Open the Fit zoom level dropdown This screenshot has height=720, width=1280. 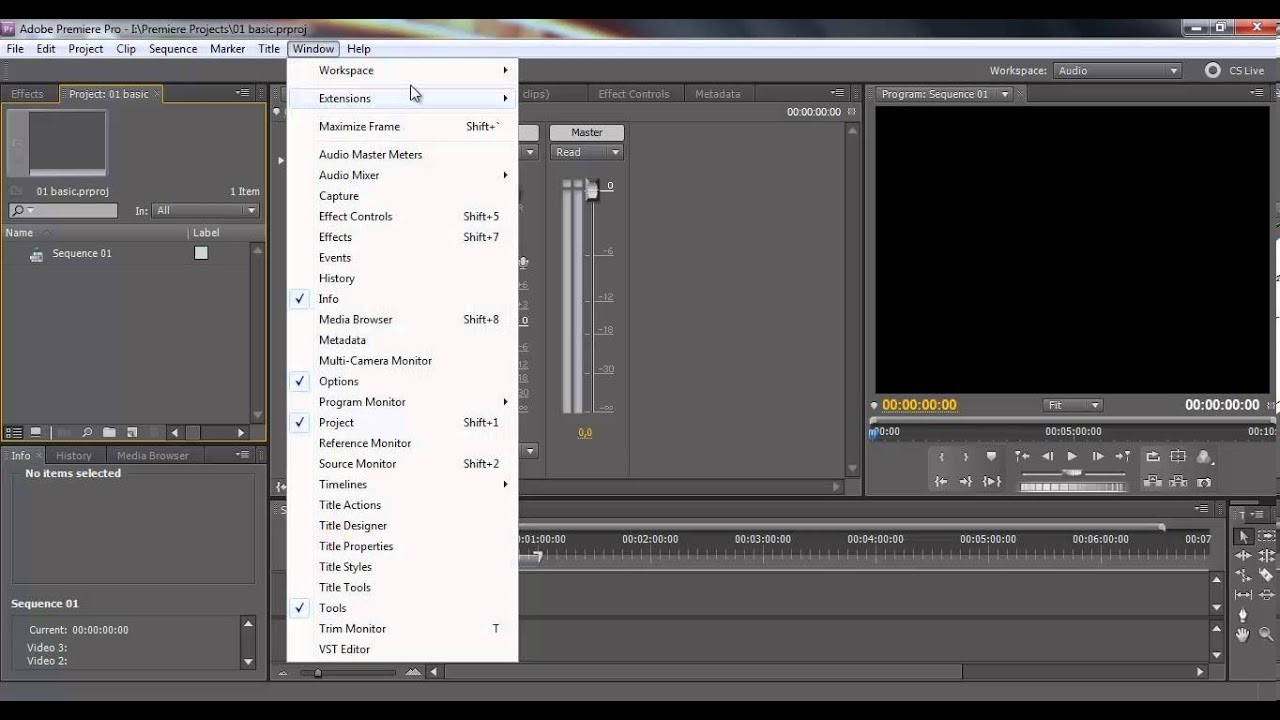coord(1072,405)
